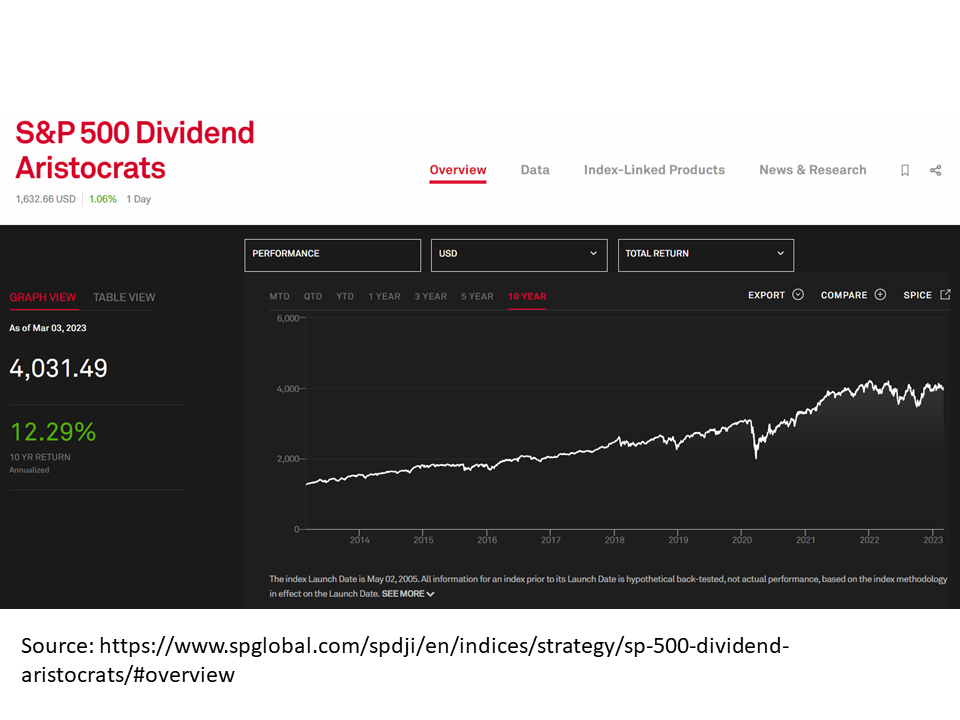Click the 2022 x-axis label
The image size is (960, 720).
pos(869,540)
